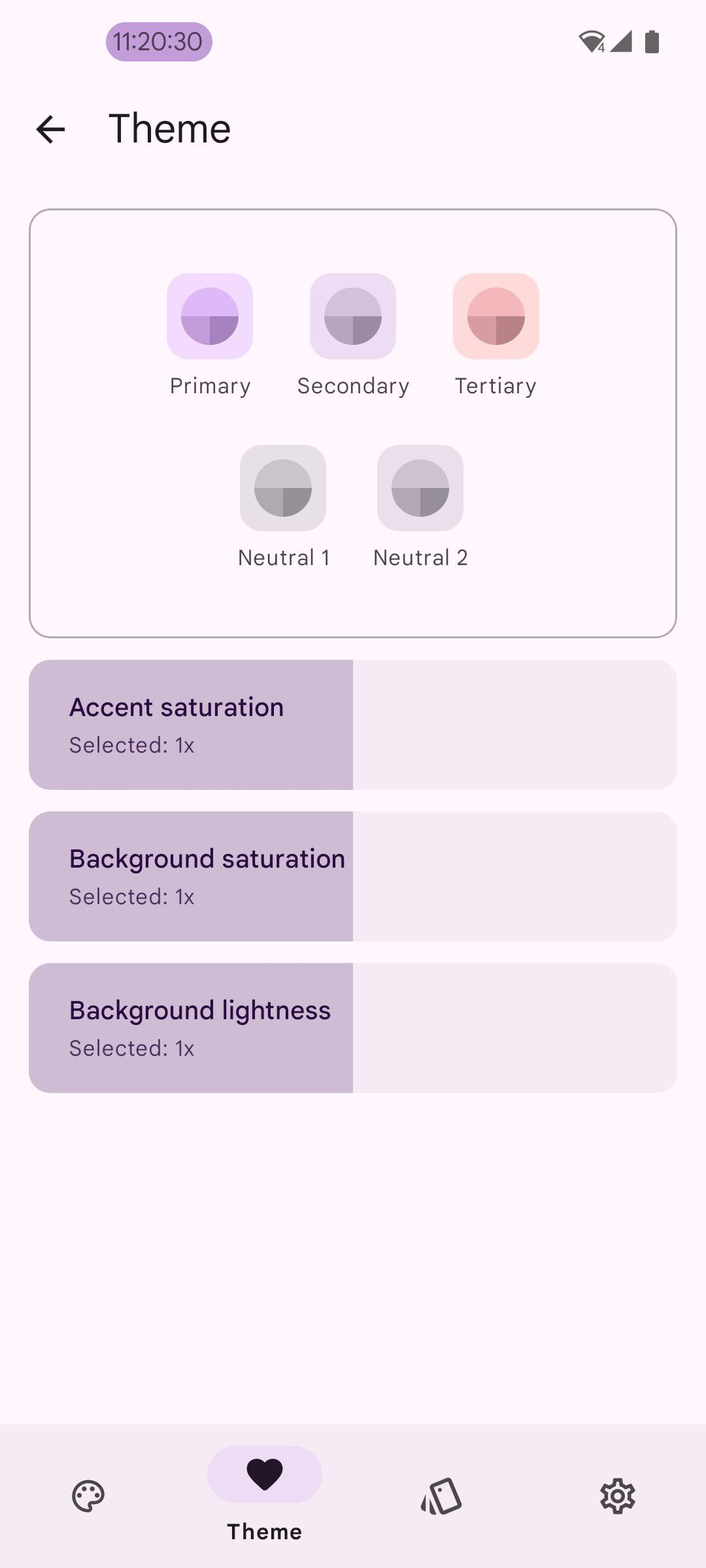This screenshot has height=1568, width=706.
Task: Click the Theme tab label
Action: [265, 1532]
